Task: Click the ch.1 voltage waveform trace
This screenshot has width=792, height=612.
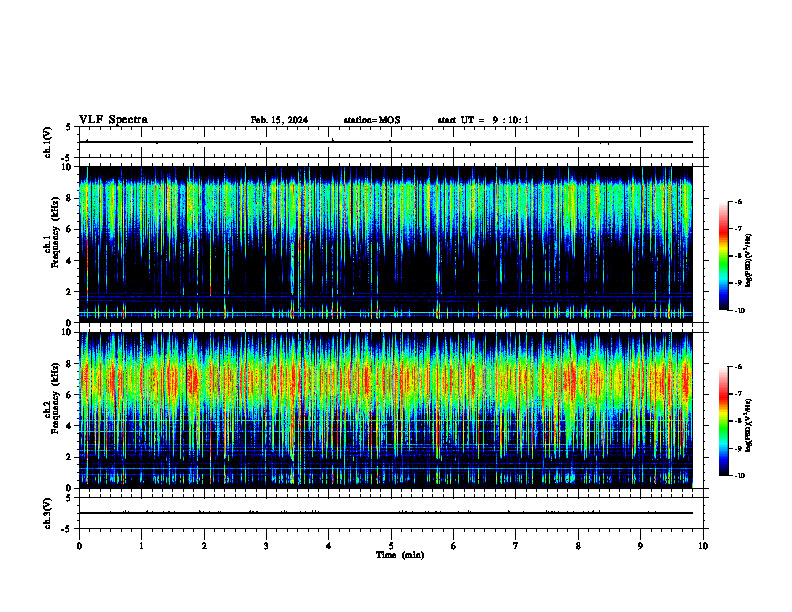Action: (x=385, y=142)
